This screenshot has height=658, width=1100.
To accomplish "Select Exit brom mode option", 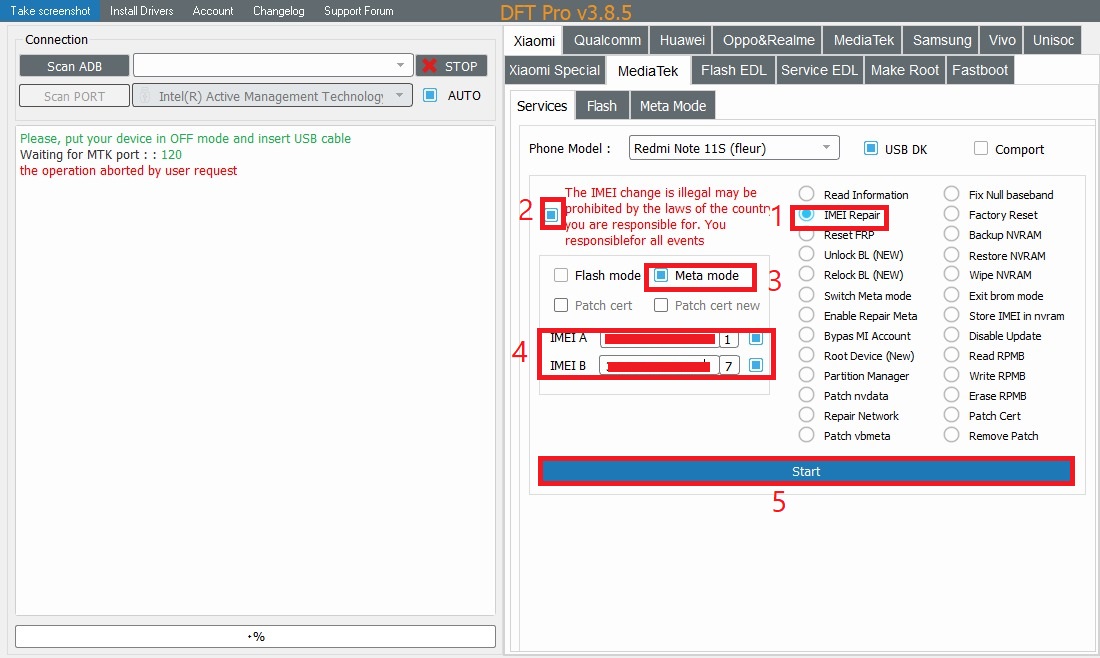I will (951, 295).
